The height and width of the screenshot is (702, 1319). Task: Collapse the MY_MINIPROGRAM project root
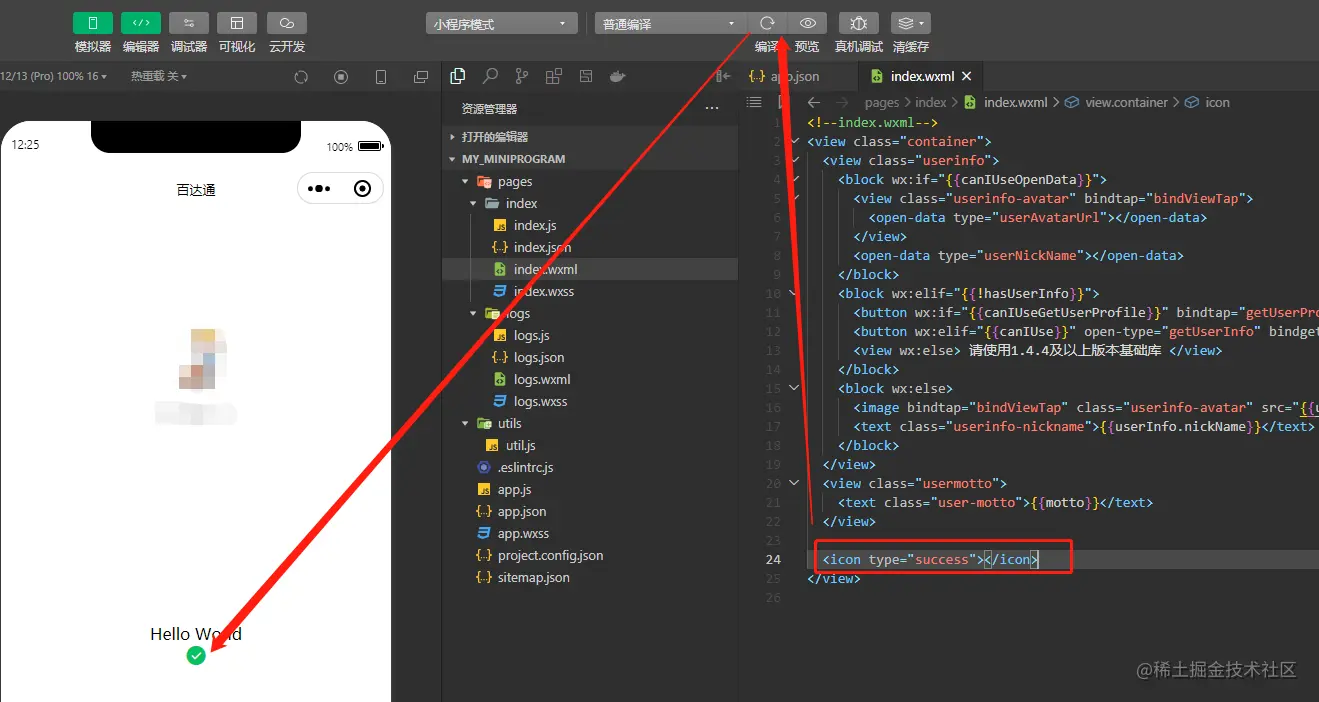[x=590, y=159]
